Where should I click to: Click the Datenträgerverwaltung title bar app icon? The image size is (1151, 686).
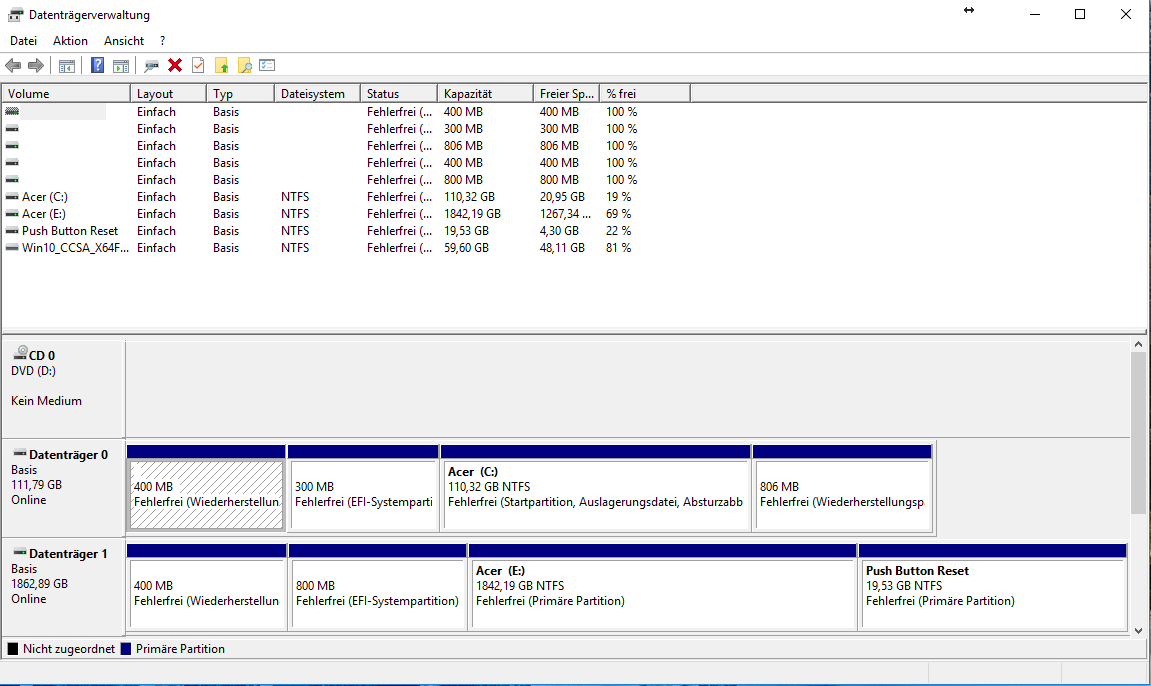[x=15, y=15]
